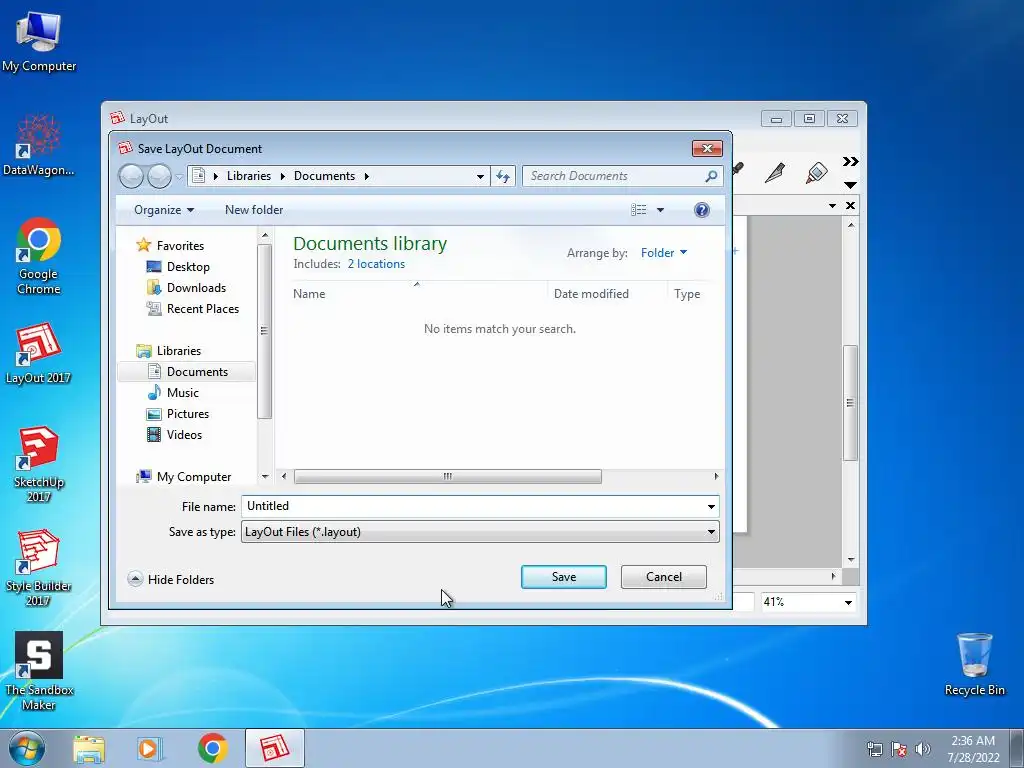Open Style Builder 2017 desktop shortcut
Viewport: 1024px width, 768px height.
pos(39,568)
